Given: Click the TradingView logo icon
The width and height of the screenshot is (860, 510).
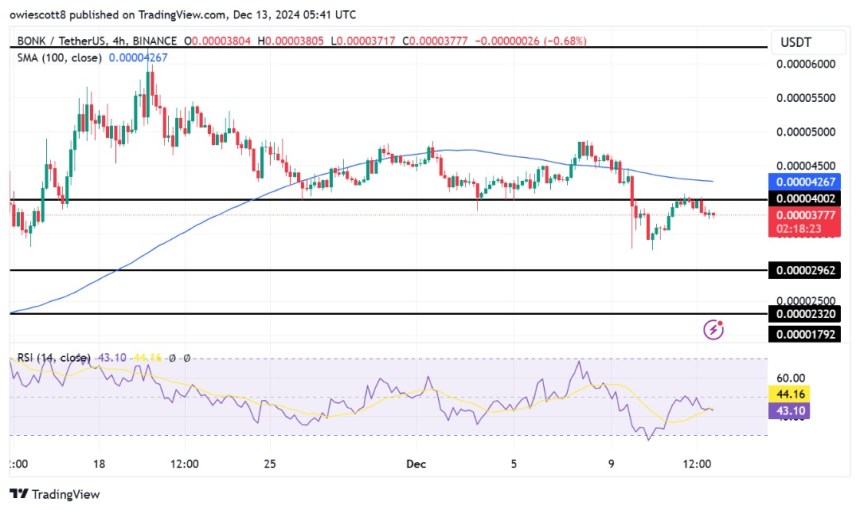Looking at the screenshot, I should tap(19, 494).
